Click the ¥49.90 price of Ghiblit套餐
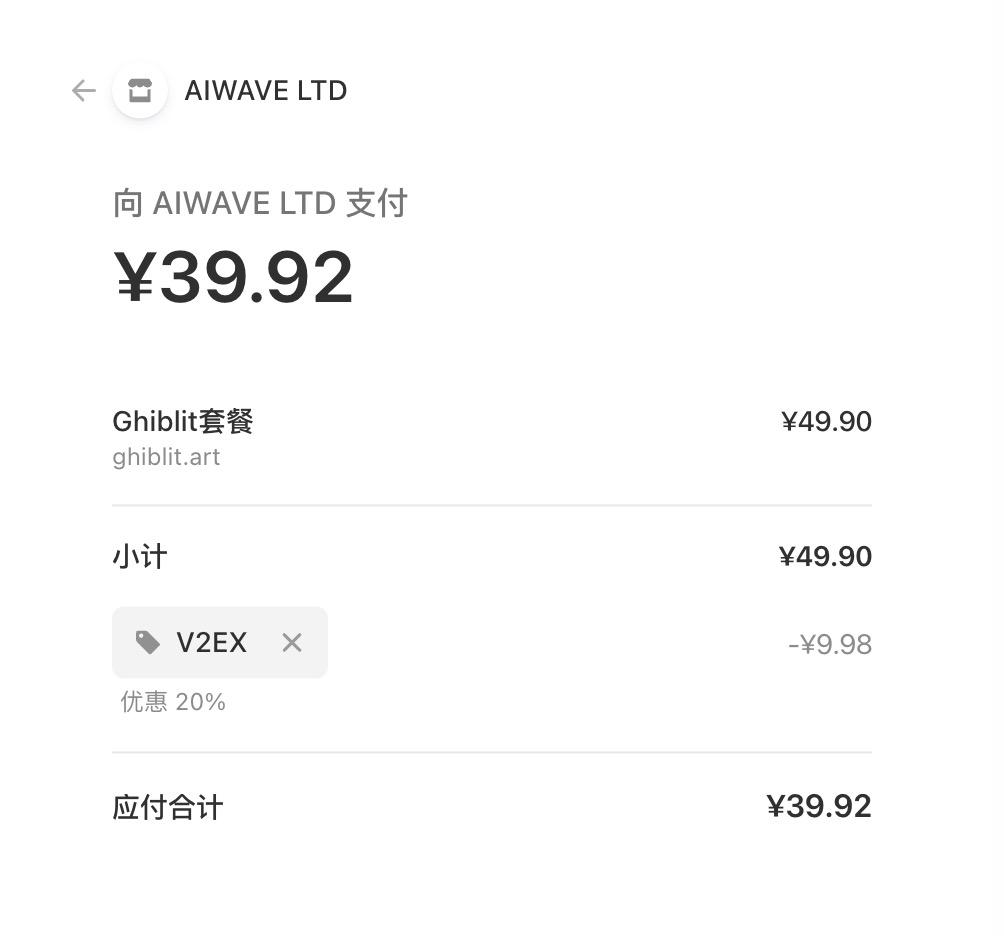The width and height of the screenshot is (1004, 936). (826, 422)
